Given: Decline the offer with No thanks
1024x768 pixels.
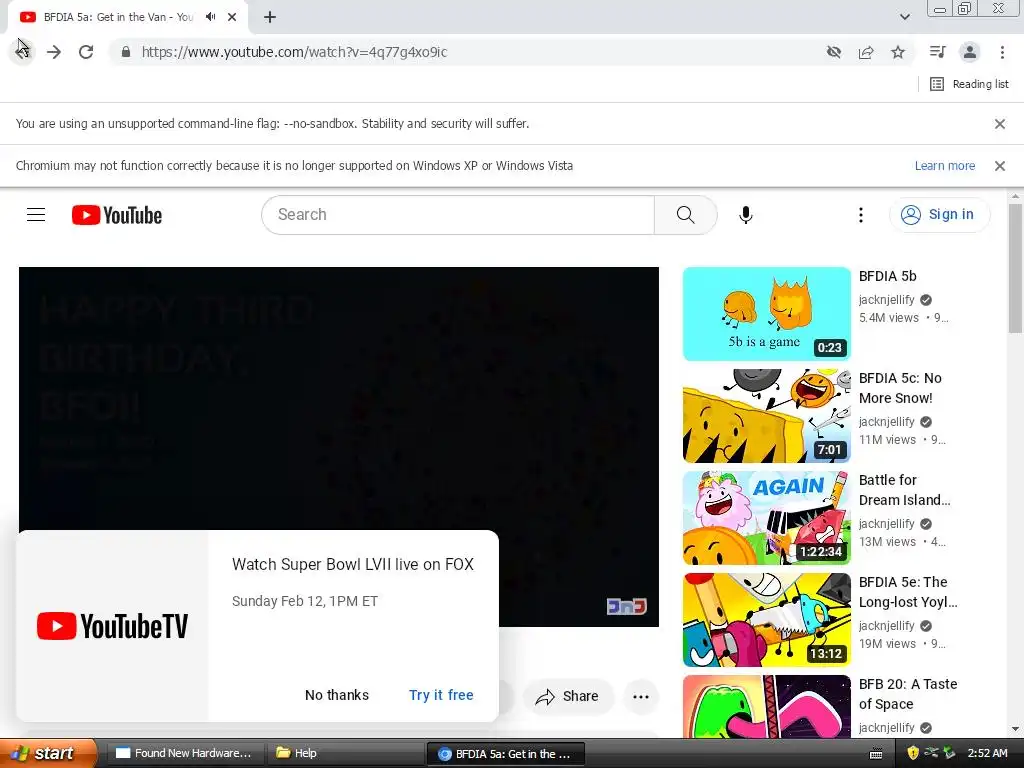Looking at the screenshot, I should point(337,695).
